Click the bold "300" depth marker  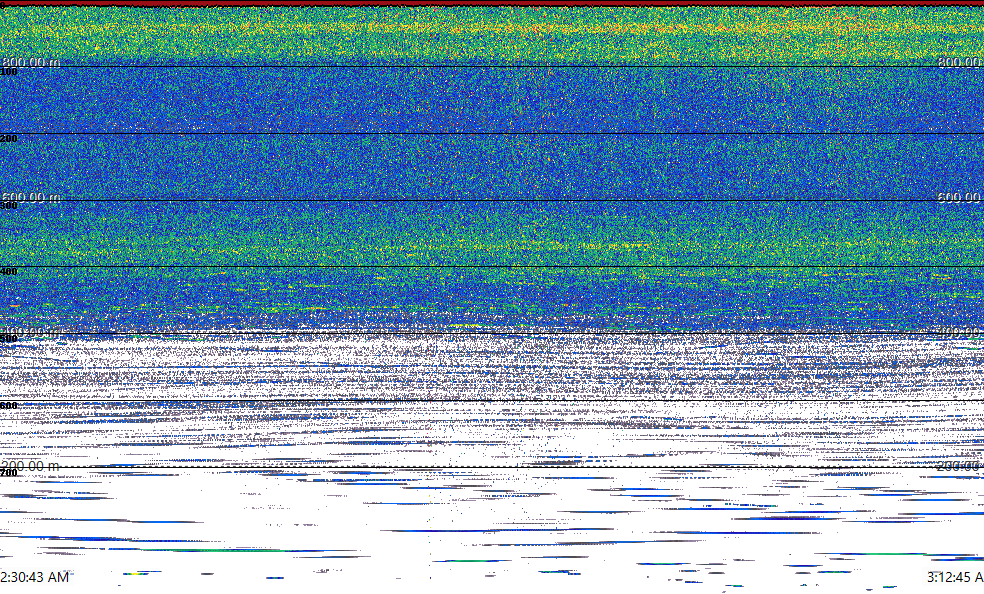tap(9, 206)
